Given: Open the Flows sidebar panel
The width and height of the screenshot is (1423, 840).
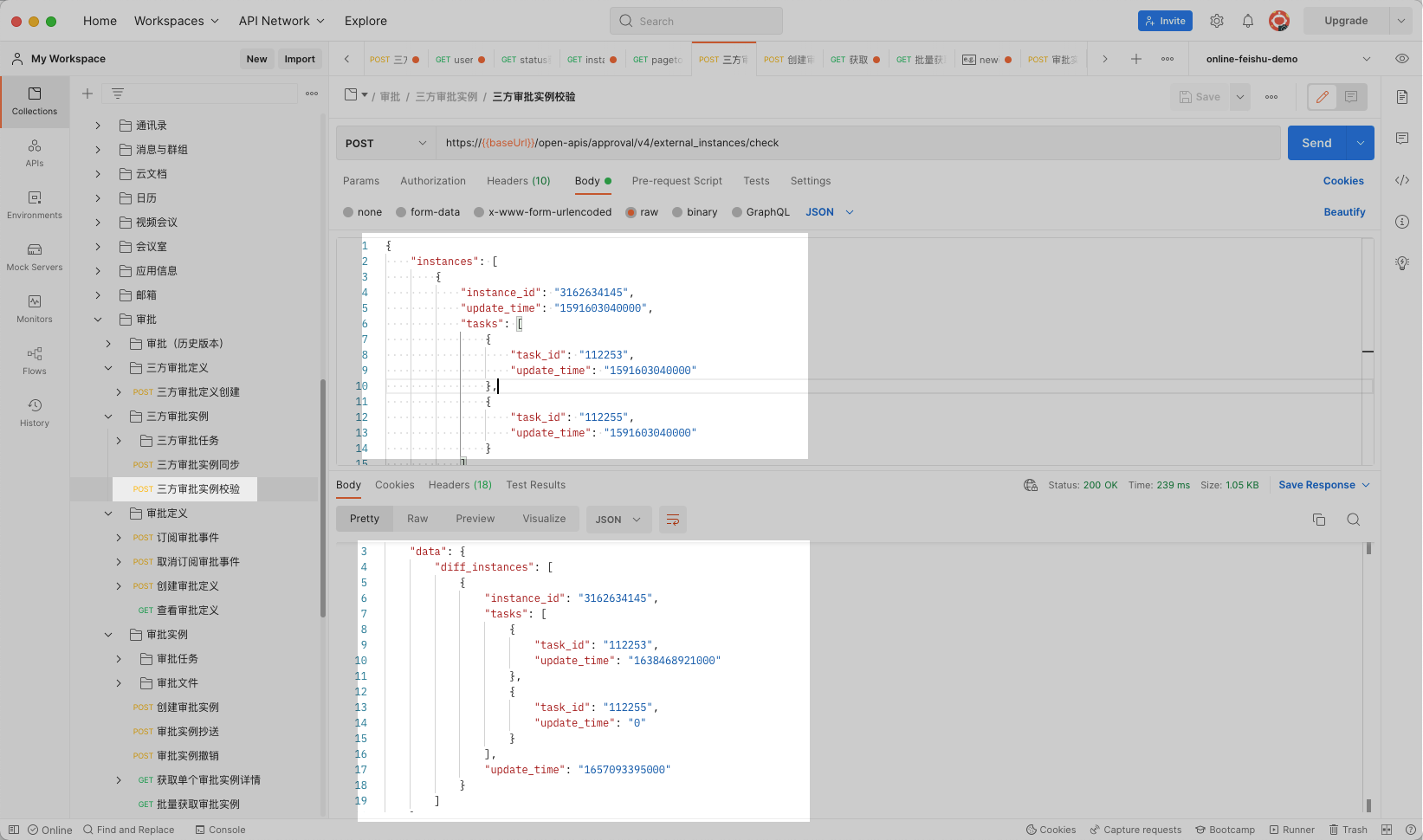Looking at the screenshot, I should pos(35,359).
